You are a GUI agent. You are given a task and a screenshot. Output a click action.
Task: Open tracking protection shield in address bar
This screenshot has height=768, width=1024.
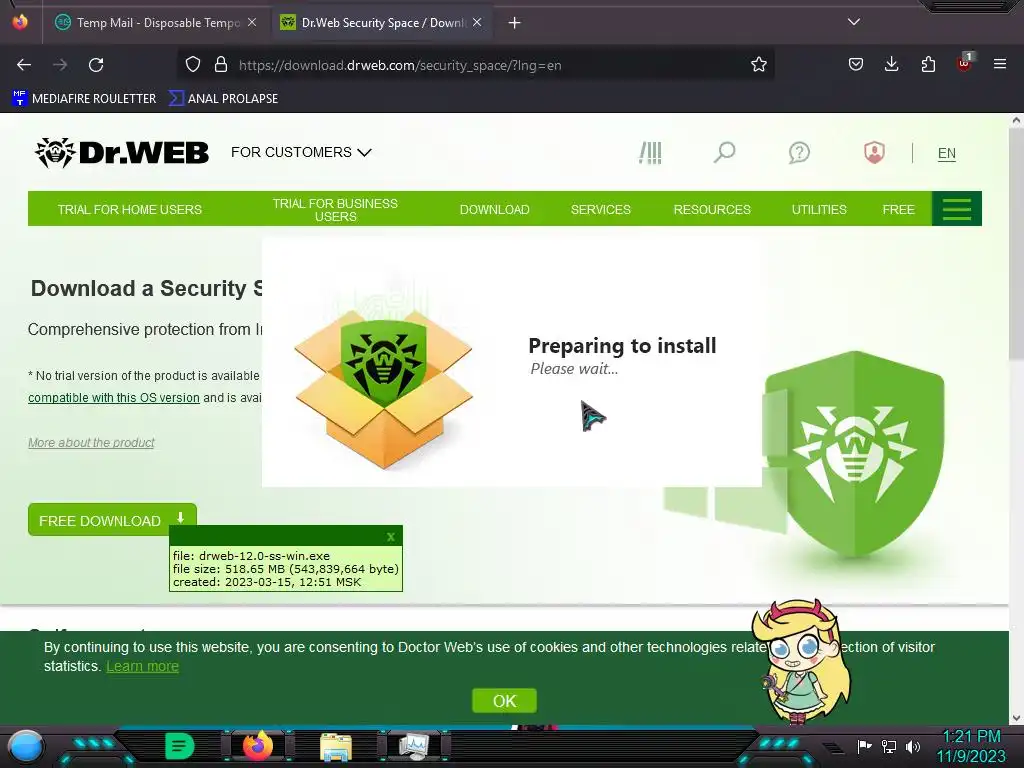(193, 65)
